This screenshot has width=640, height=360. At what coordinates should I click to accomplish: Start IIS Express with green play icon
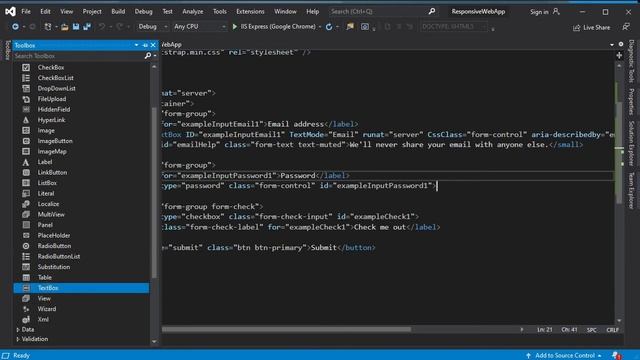(x=235, y=27)
